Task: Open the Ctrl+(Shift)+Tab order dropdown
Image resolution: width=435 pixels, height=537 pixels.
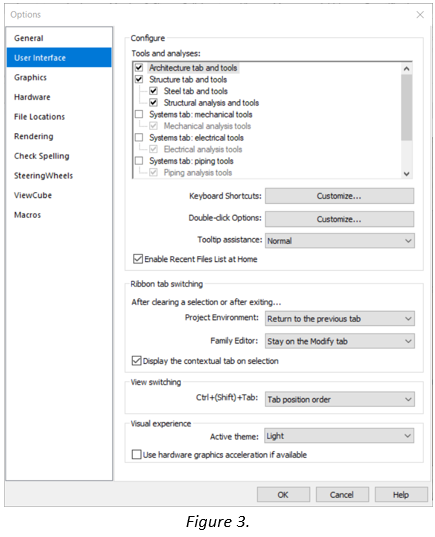Action: coord(340,399)
